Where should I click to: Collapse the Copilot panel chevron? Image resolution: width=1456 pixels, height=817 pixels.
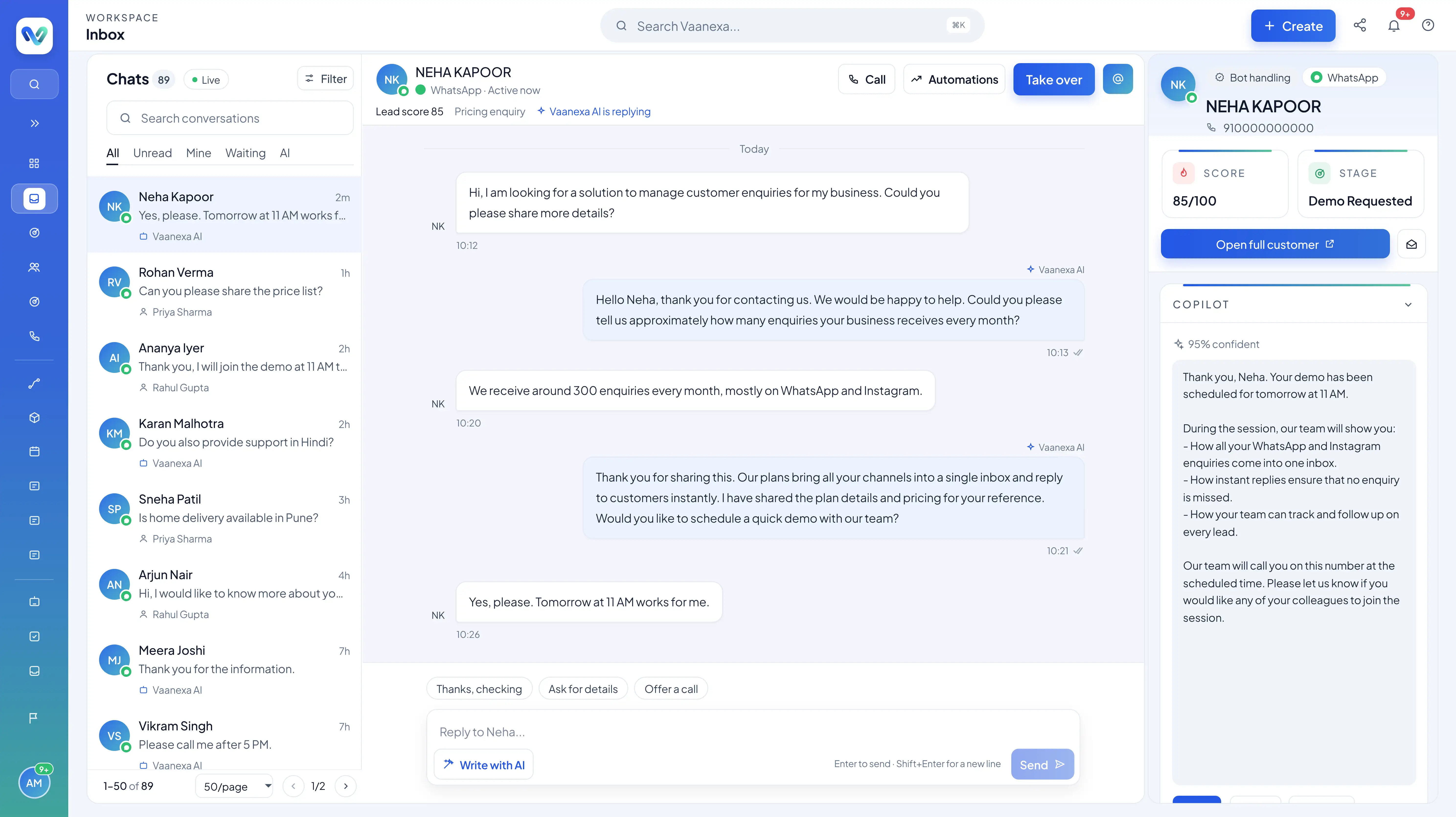[x=1409, y=305]
